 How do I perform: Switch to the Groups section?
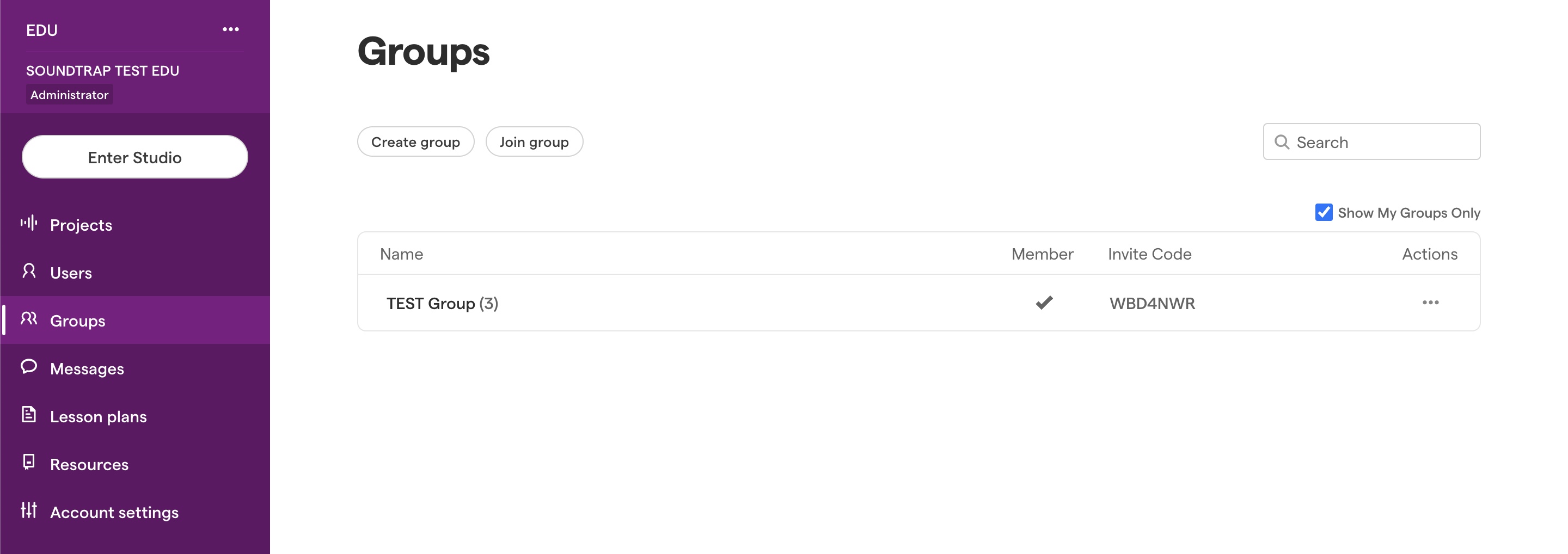(77, 320)
